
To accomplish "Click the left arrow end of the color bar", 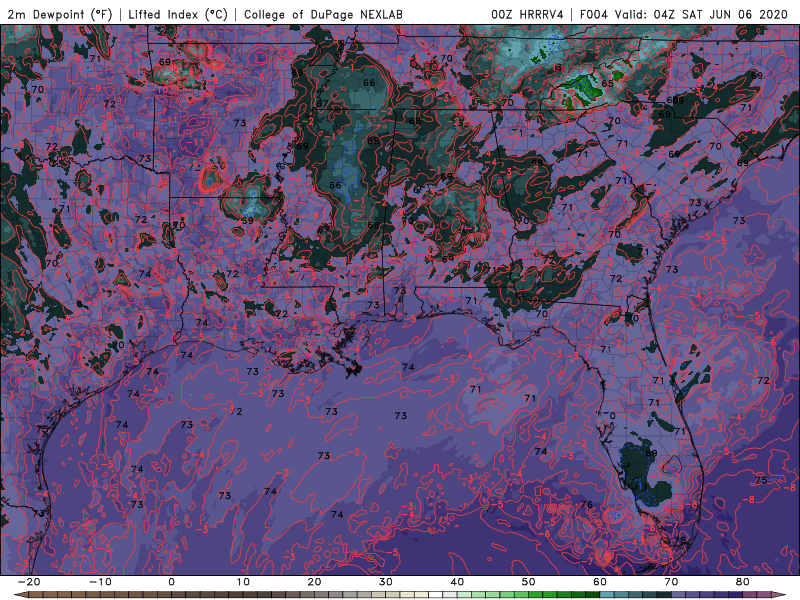I will [x=20, y=595].
